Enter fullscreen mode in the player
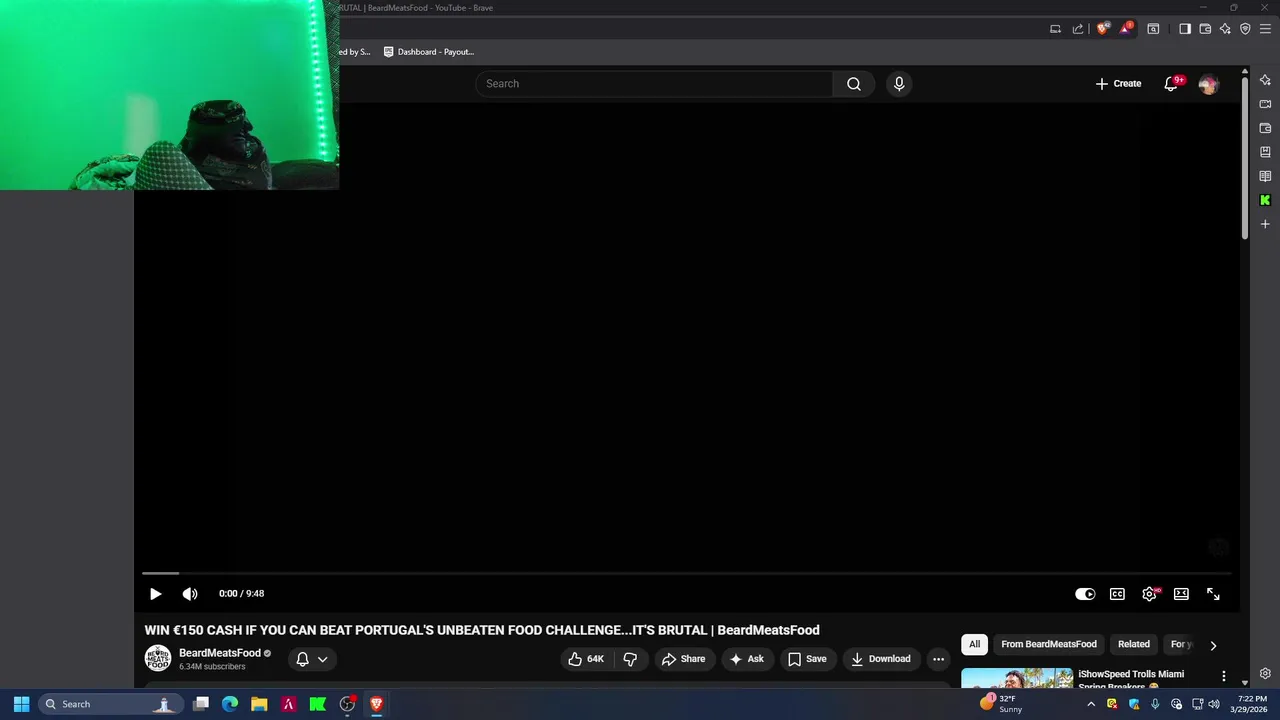 (x=1213, y=594)
